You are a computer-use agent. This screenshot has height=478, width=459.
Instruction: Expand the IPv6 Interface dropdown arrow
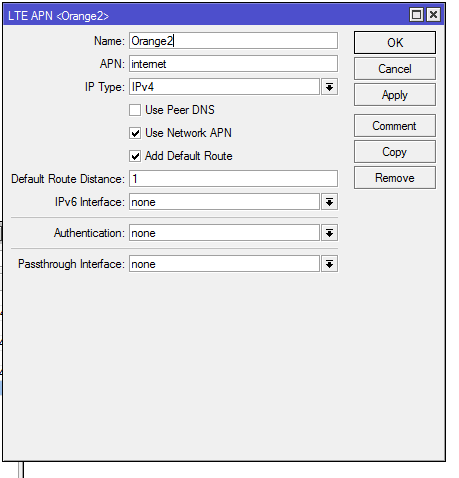coord(329,202)
